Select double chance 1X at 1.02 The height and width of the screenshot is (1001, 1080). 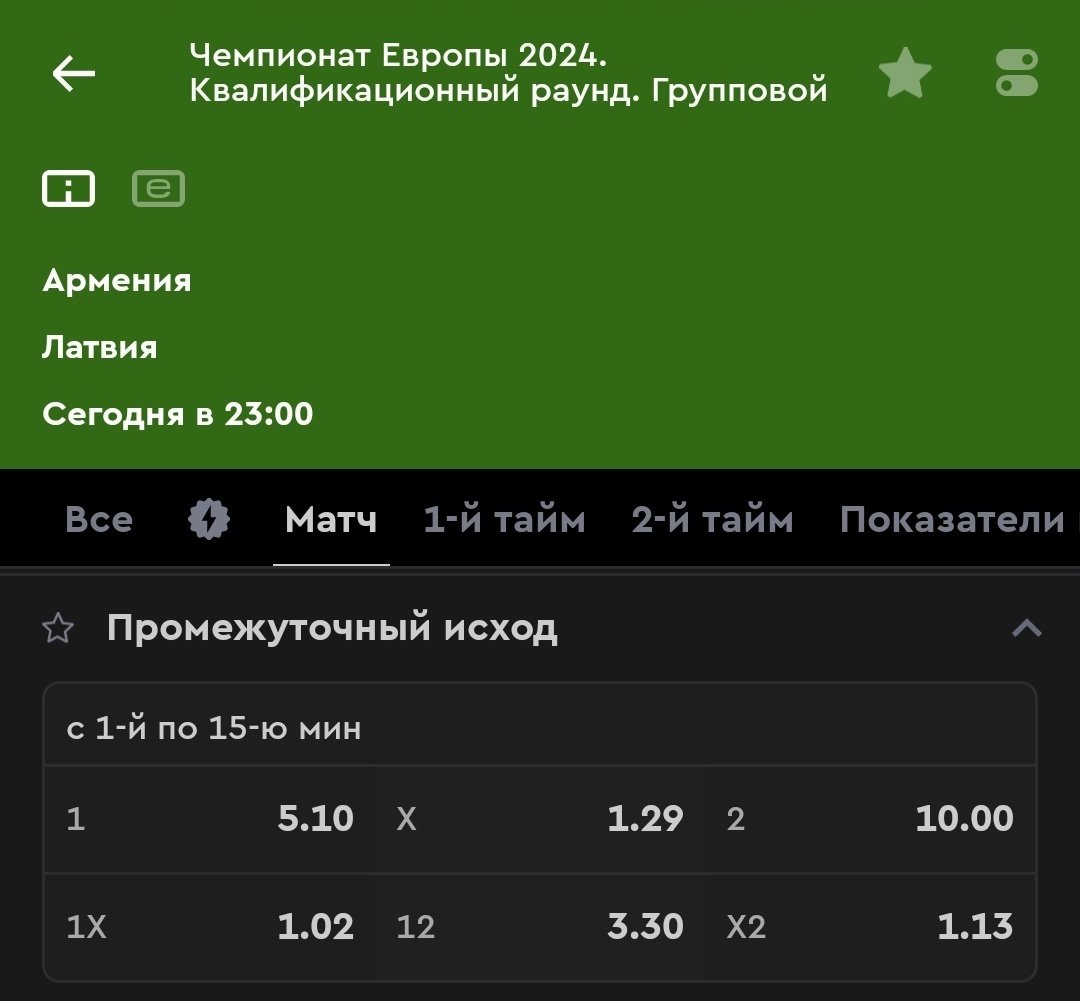pos(209,927)
